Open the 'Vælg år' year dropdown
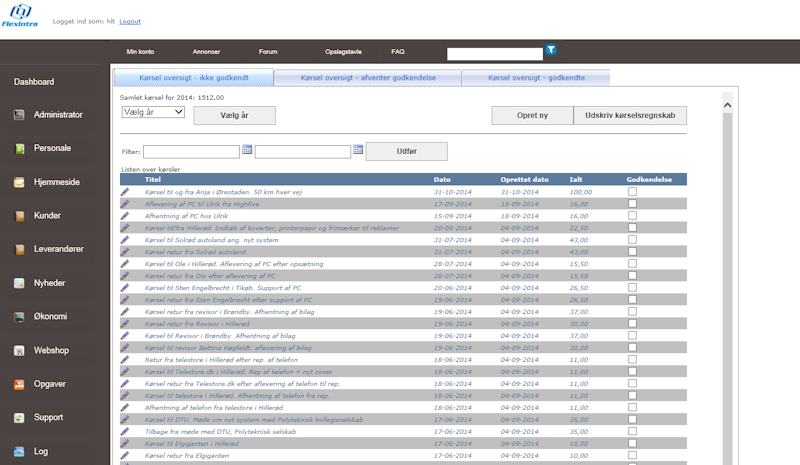 point(153,112)
